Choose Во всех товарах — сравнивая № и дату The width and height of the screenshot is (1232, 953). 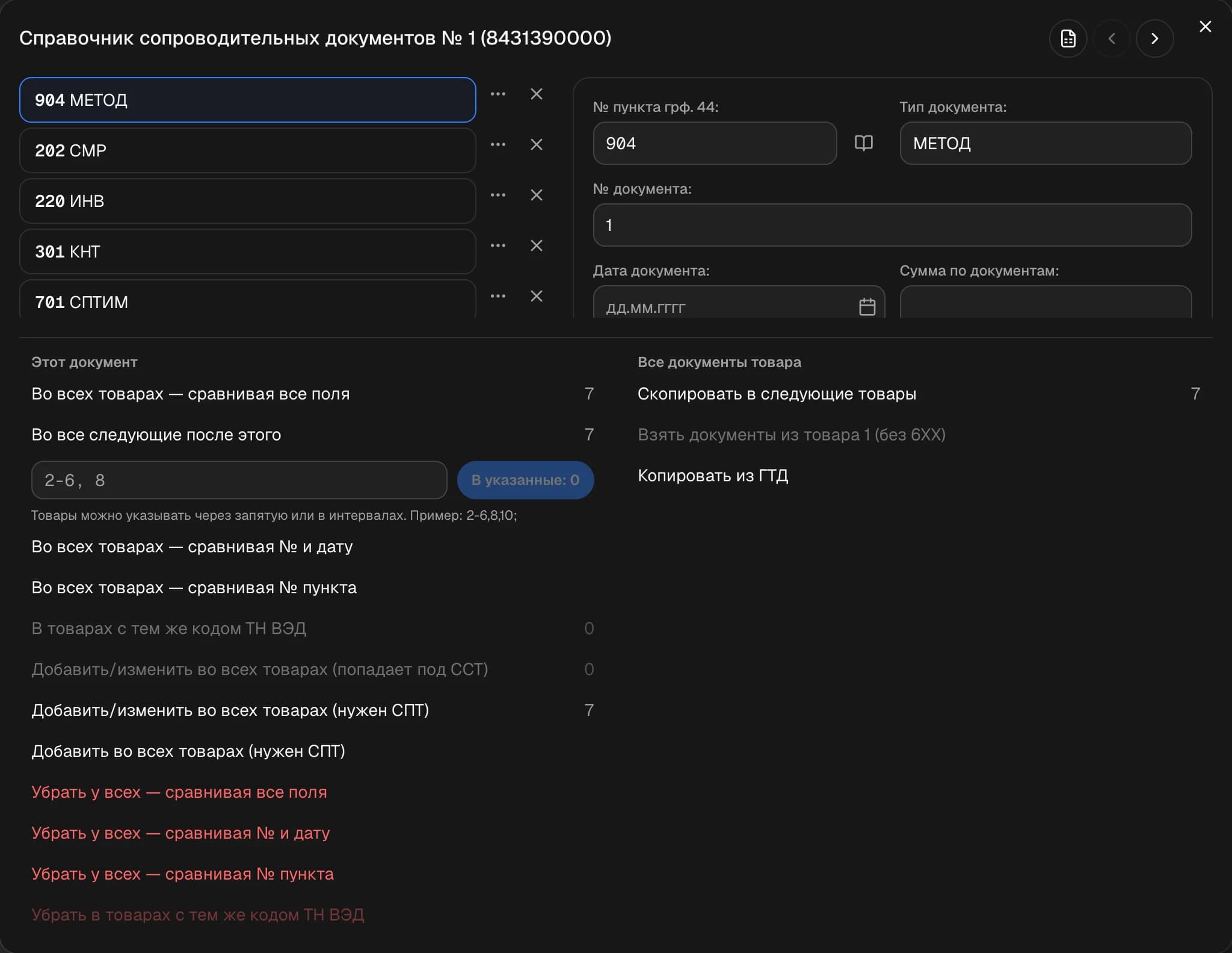(x=313, y=547)
